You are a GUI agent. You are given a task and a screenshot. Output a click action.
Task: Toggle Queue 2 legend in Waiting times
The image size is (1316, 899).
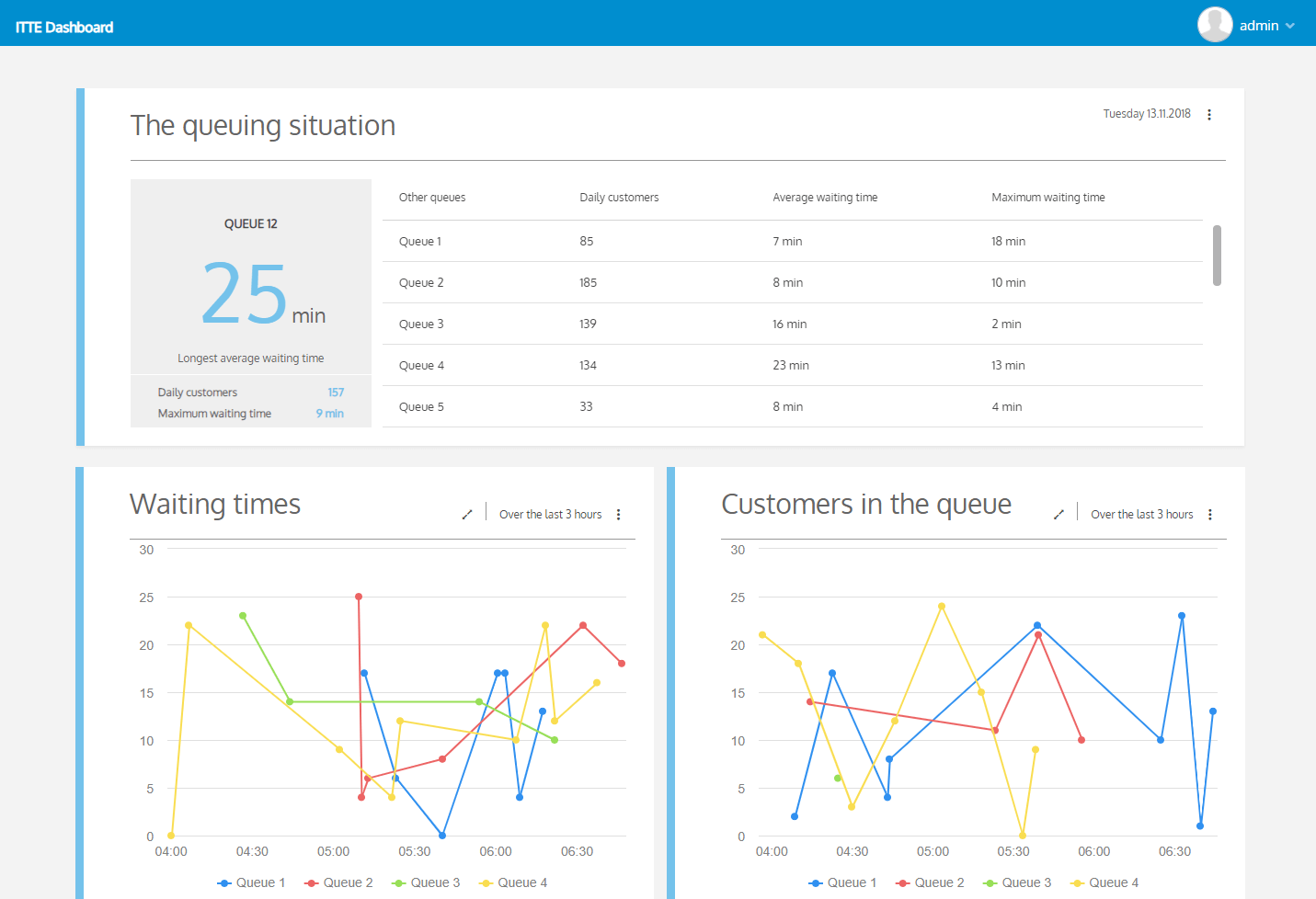[338, 882]
